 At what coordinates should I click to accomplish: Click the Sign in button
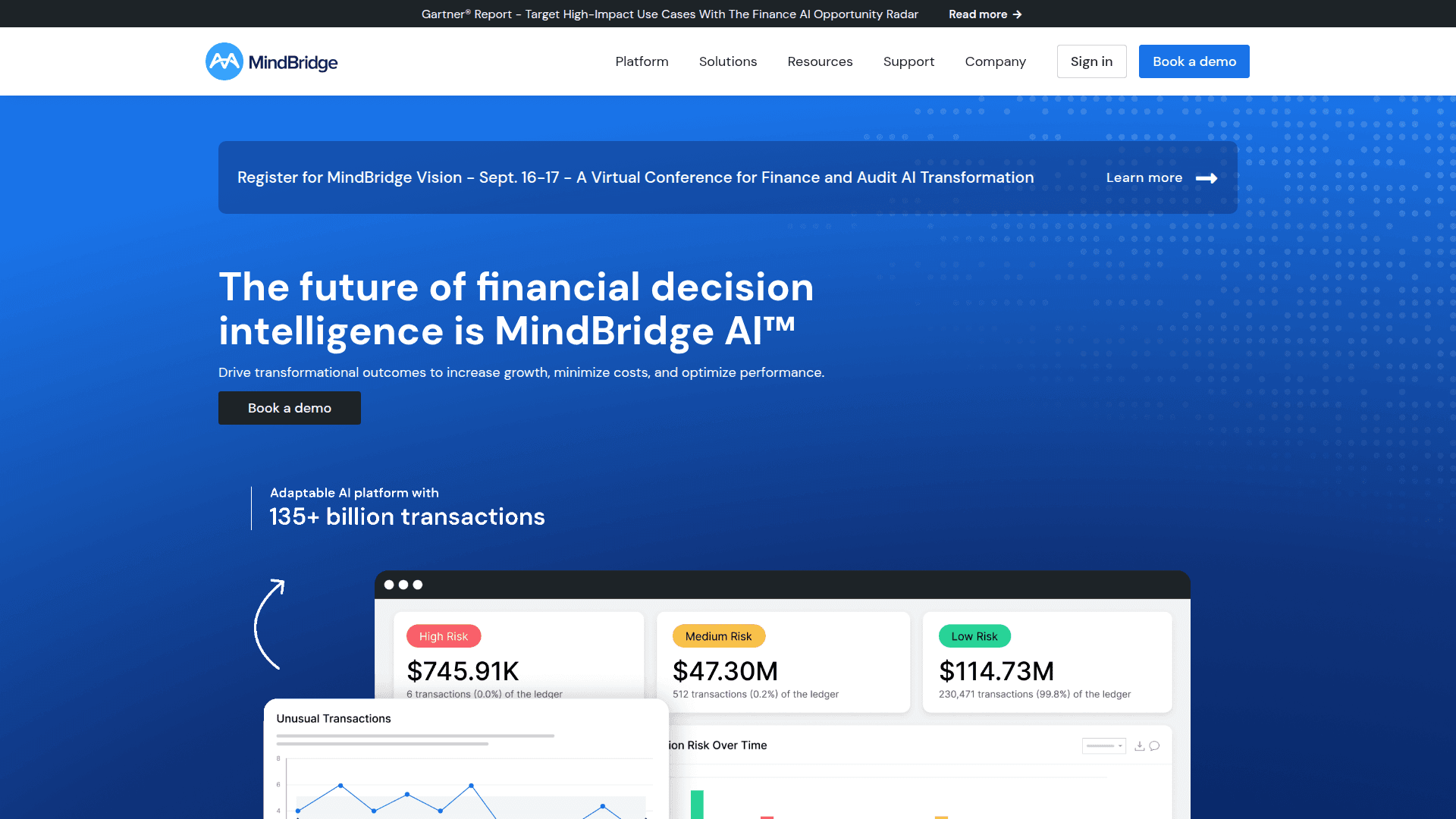pyautogui.click(x=1091, y=61)
